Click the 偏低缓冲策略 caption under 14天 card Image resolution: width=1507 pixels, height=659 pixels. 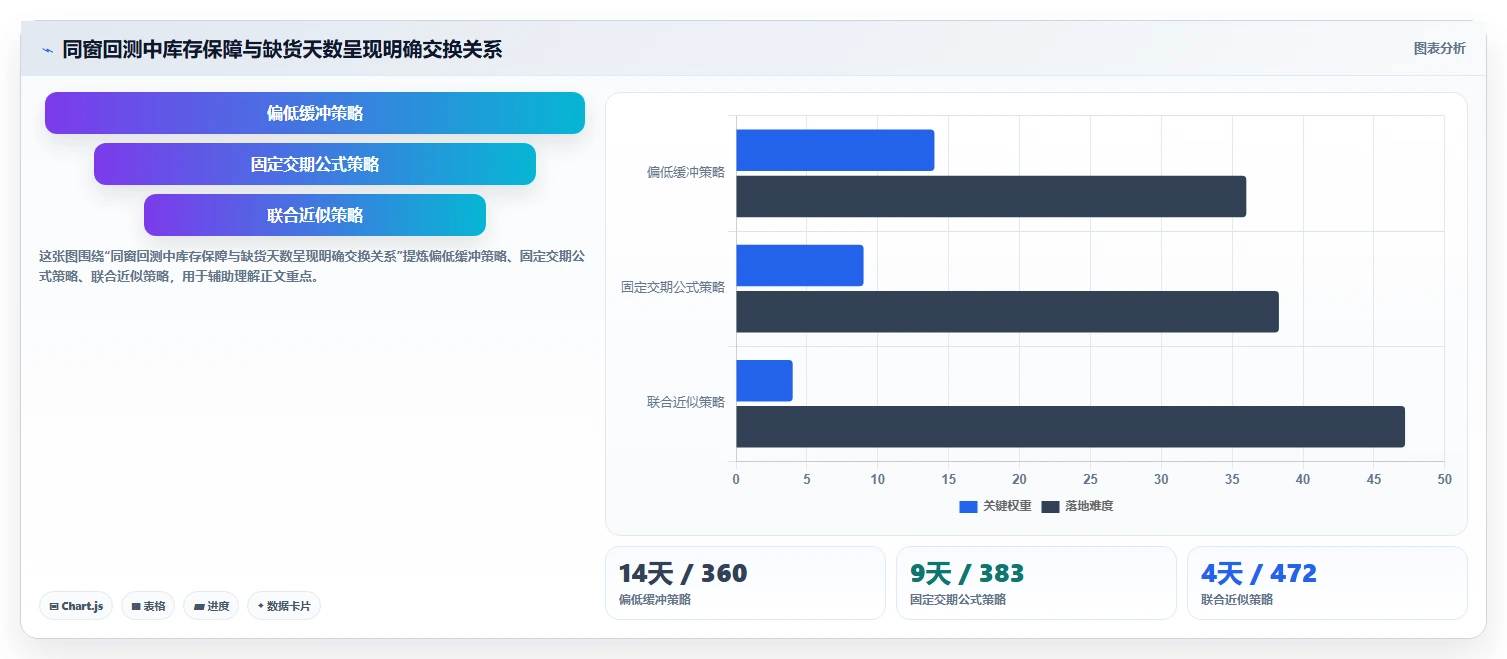pos(655,600)
